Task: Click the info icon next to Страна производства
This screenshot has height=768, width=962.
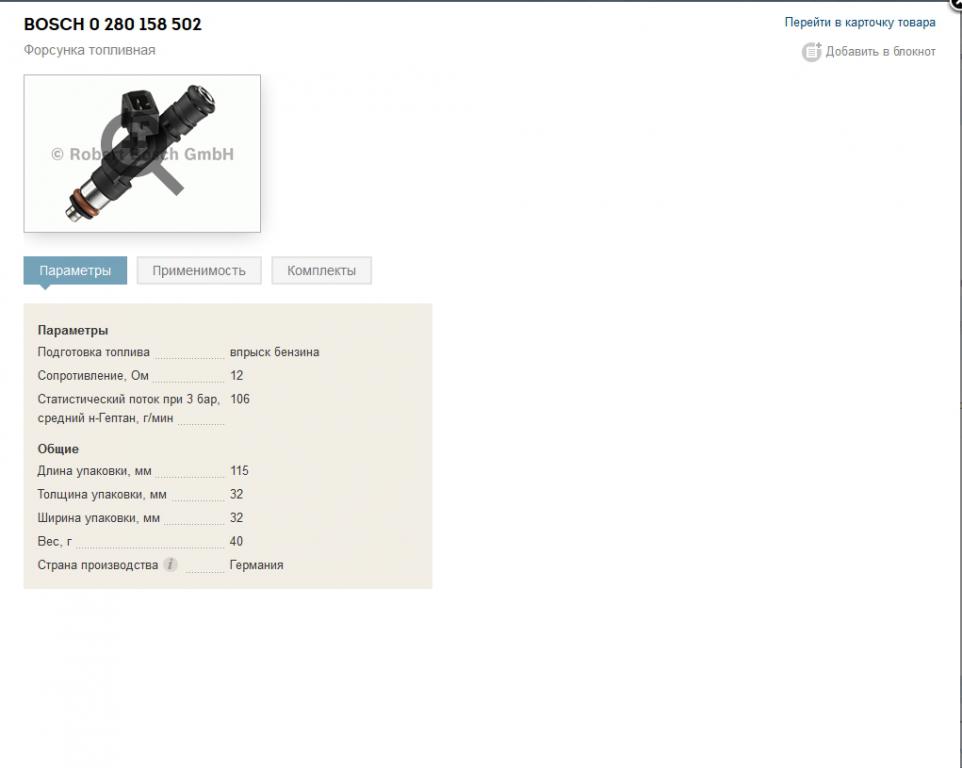Action: [x=170, y=565]
